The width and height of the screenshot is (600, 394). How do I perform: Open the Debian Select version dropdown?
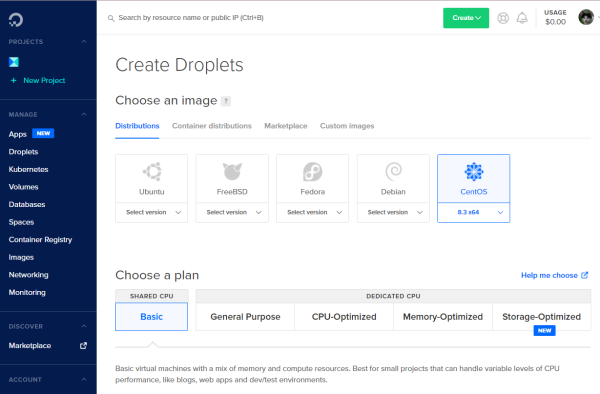(x=393, y=212)
